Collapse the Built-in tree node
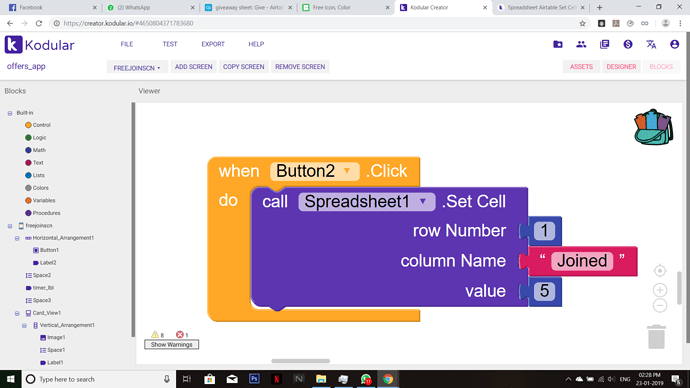 10,113
